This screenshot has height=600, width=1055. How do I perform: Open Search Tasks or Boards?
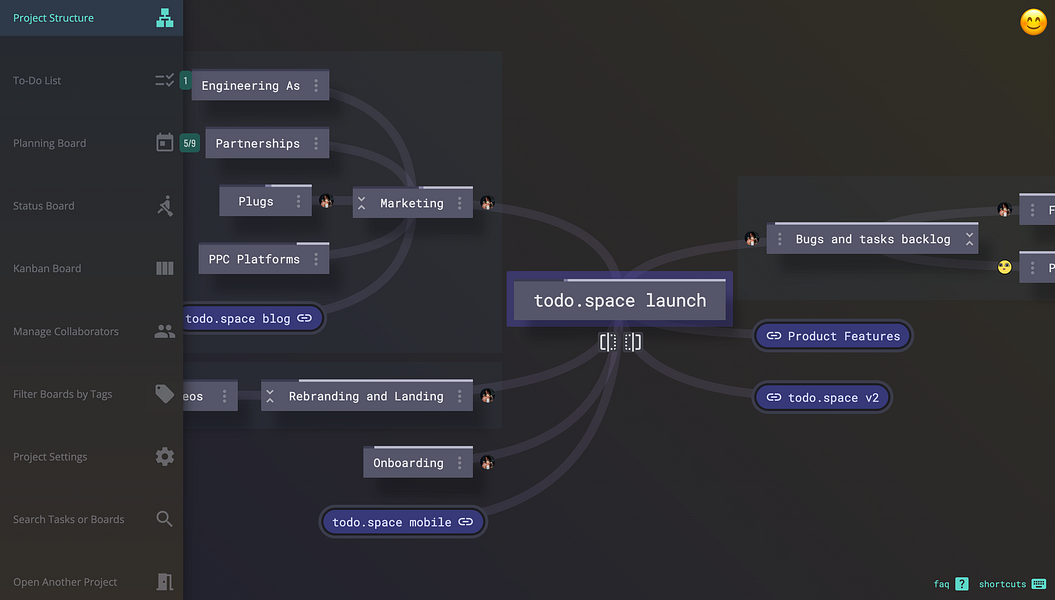tap(91, 519)
